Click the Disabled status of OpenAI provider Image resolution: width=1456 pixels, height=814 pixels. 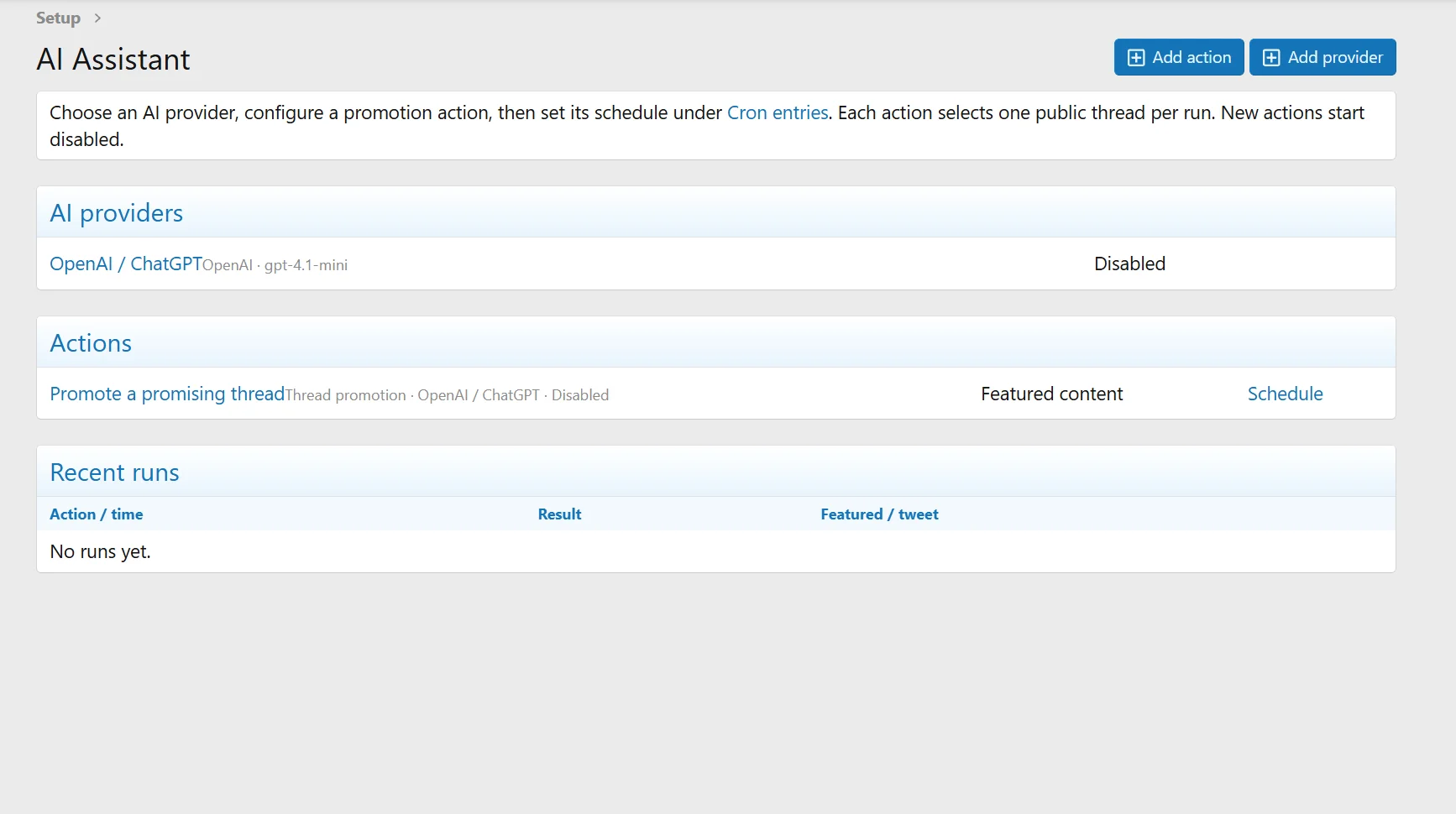(x=1129, y=264)
